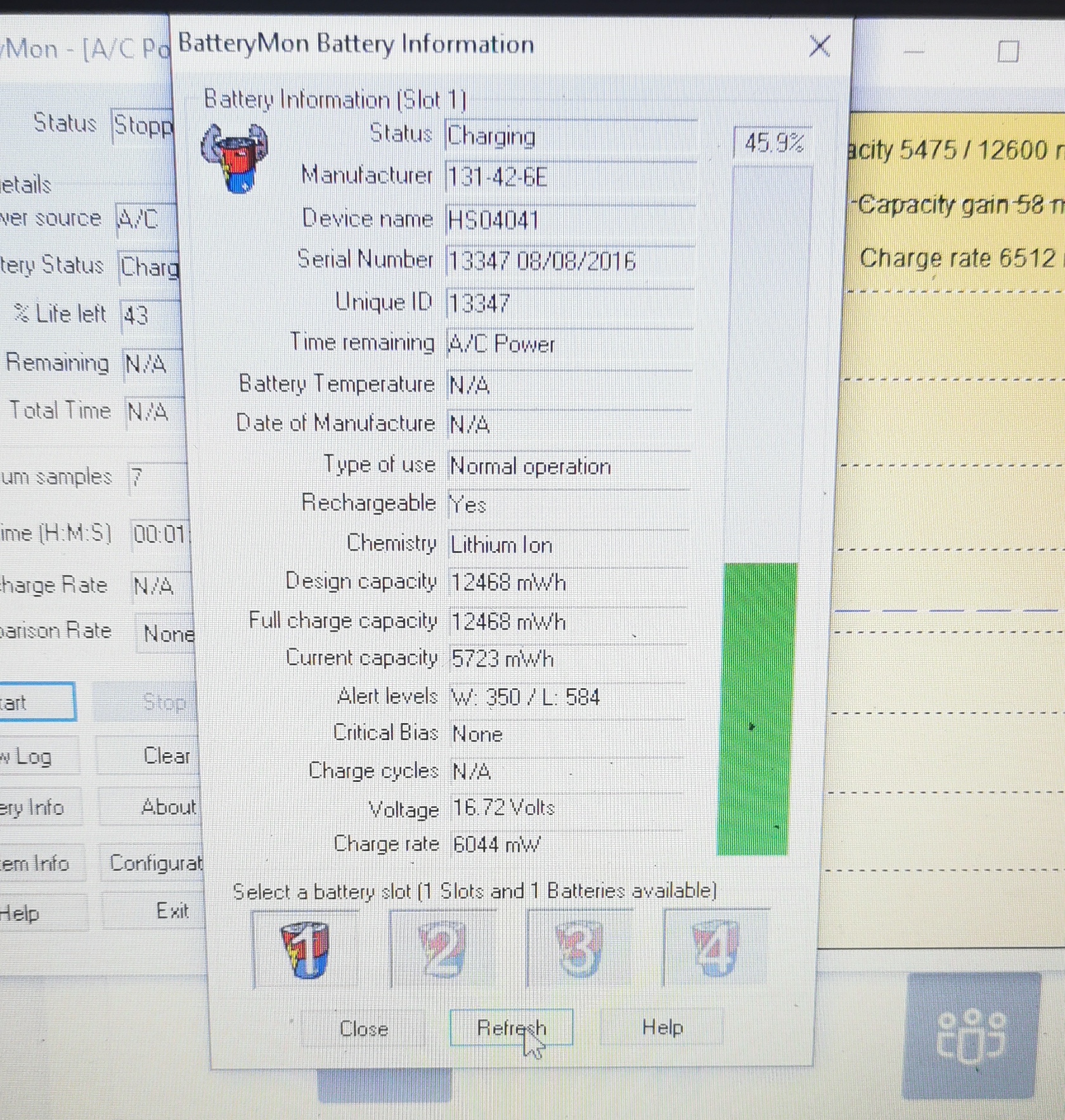
Task: Click Unique ID field 13347
Action: click(x=570, y=303)
